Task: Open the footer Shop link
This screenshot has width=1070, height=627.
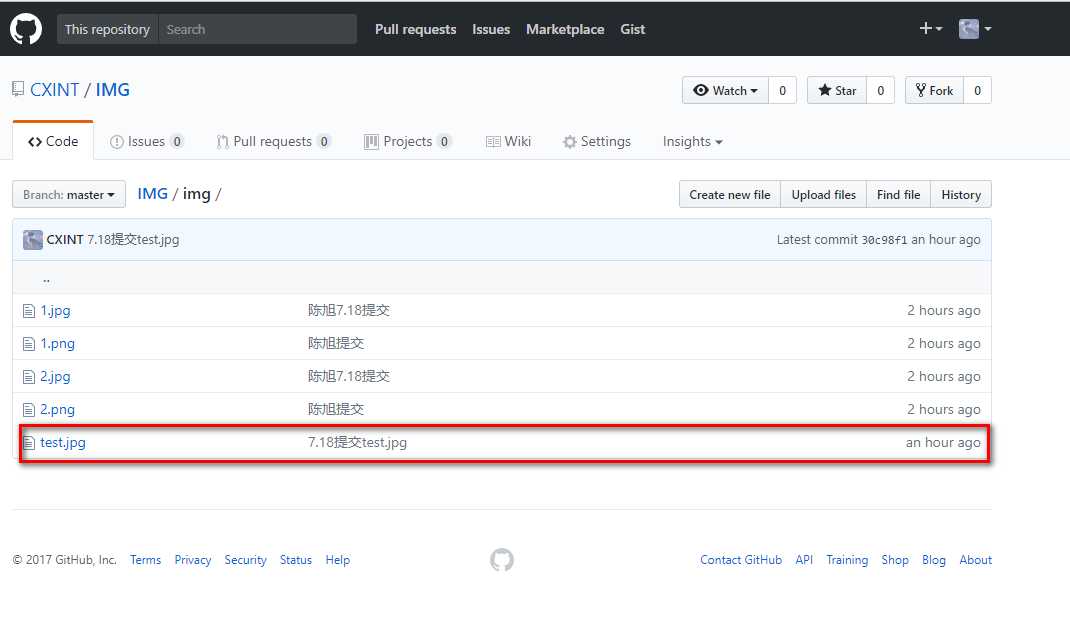Action: [x=895, y=560]
